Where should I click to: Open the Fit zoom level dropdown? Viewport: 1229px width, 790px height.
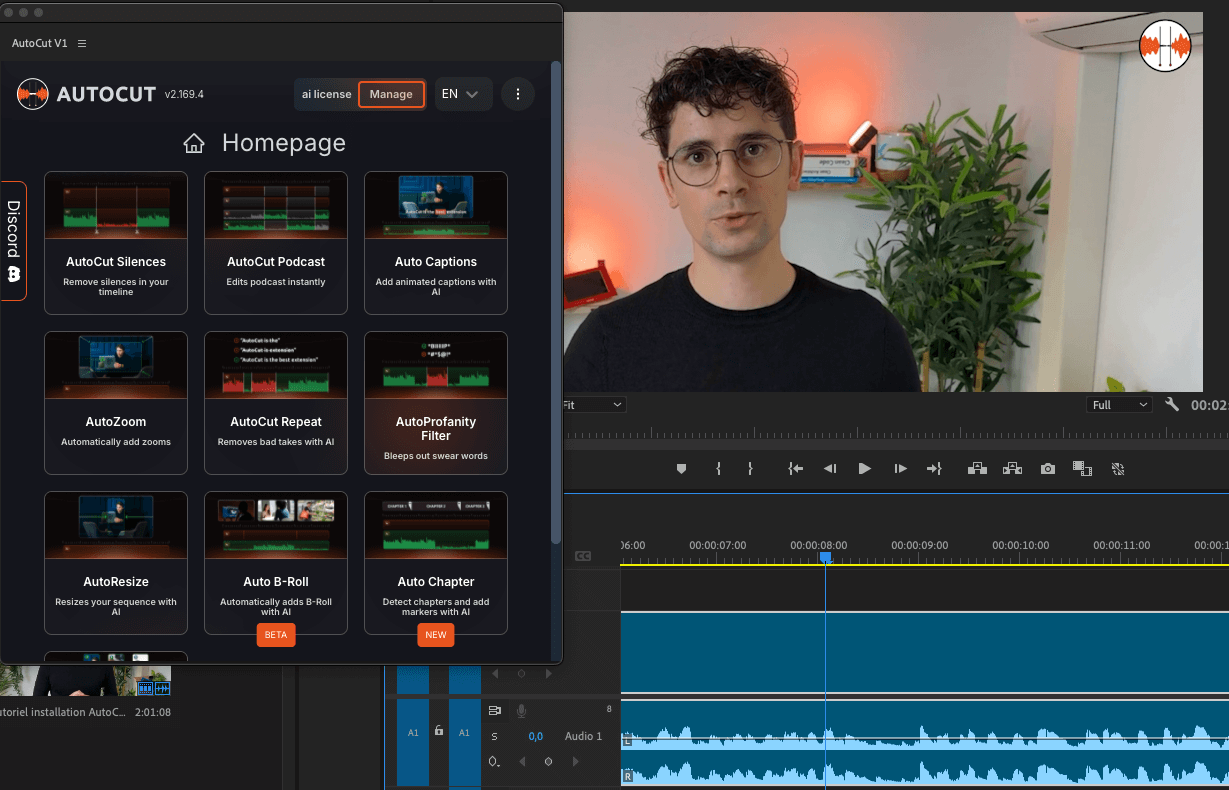594,405
